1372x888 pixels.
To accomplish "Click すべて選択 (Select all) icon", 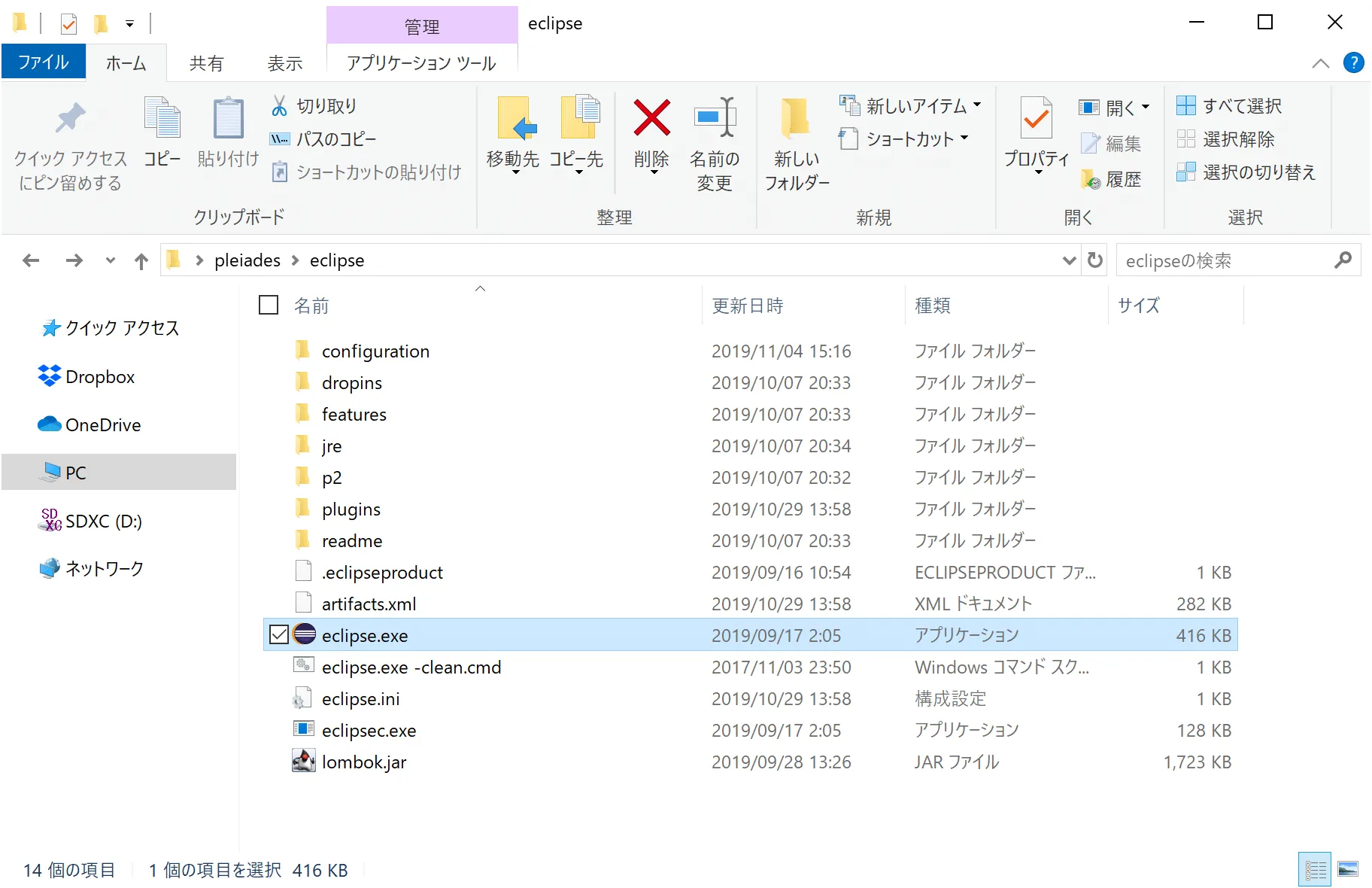I will coord(1186,106).
